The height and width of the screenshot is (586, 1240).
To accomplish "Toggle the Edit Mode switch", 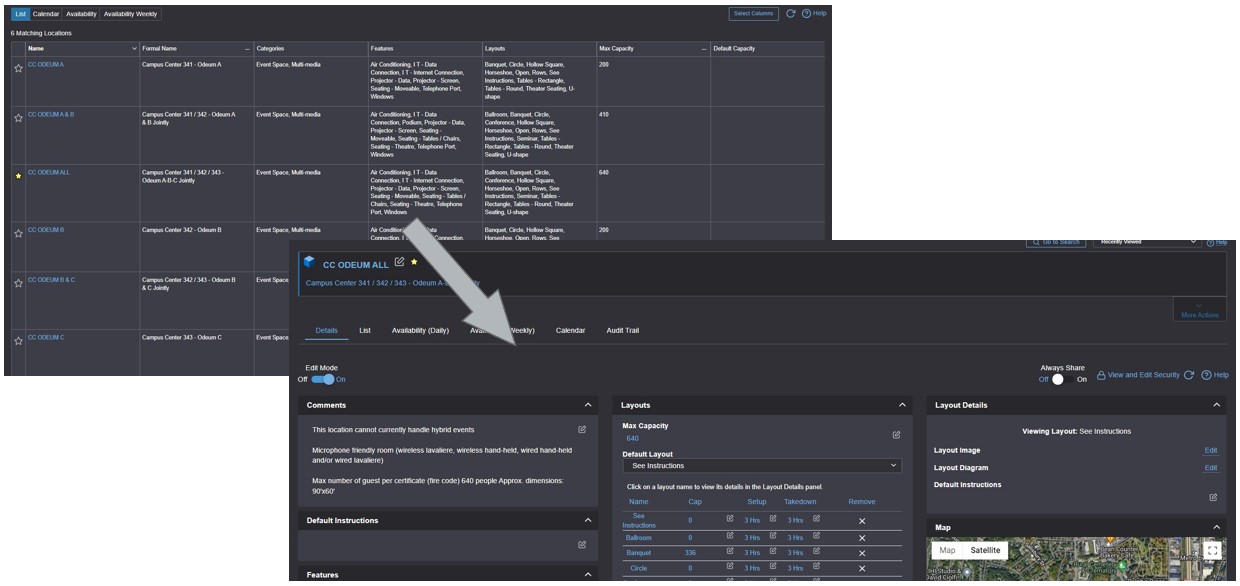I will click(322, 379).
